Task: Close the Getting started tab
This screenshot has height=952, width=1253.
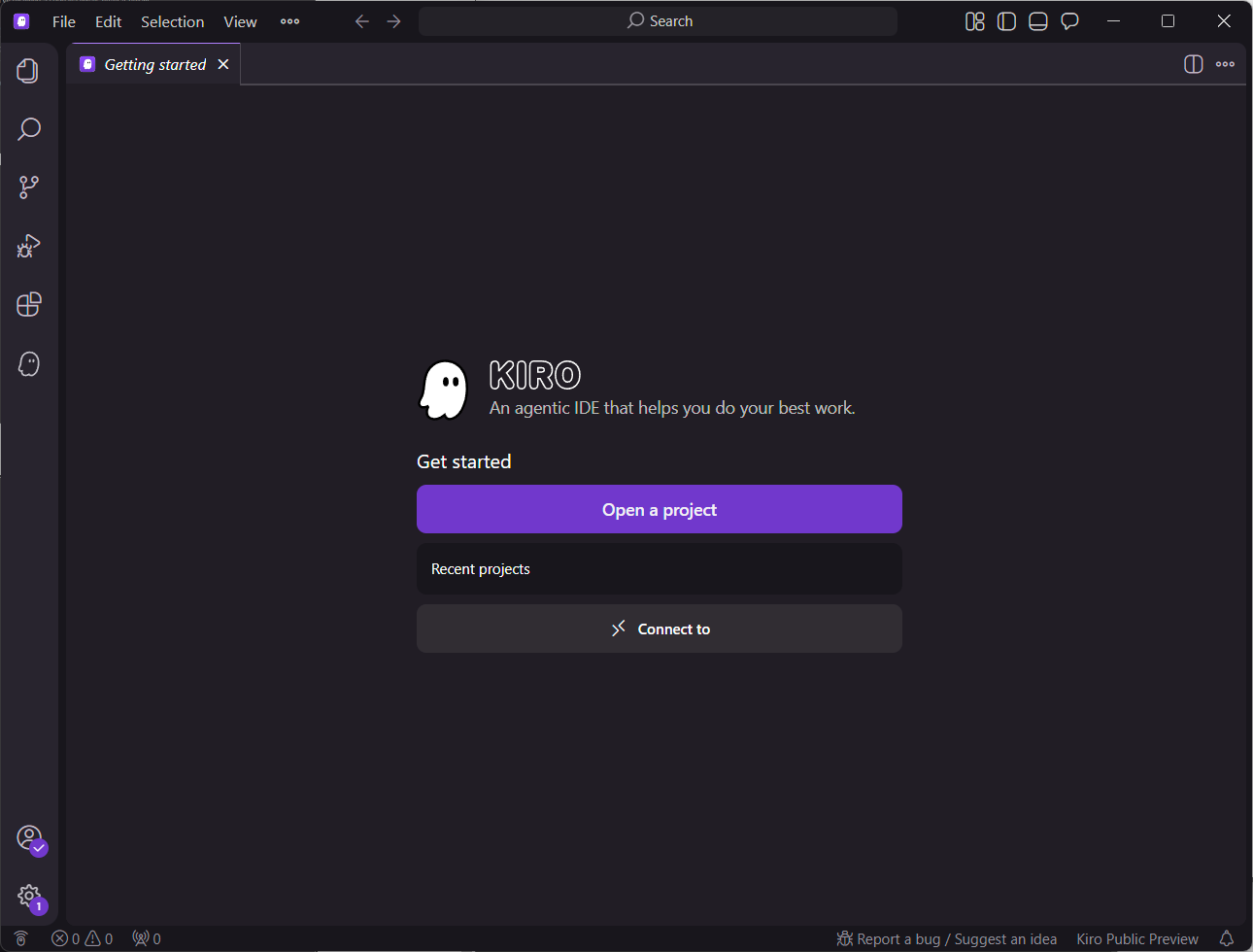Action: (223, 64)
